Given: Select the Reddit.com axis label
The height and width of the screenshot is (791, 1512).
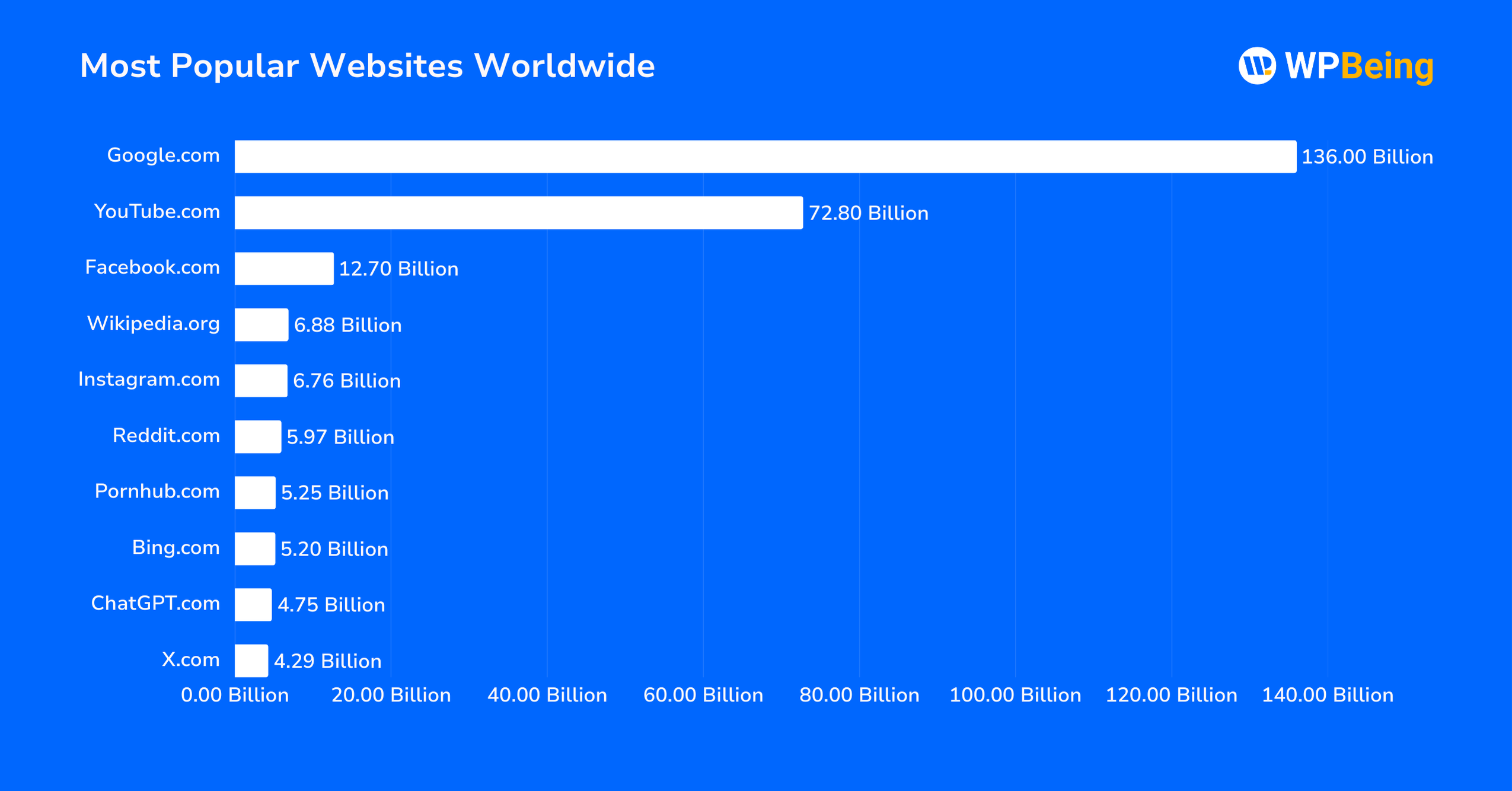Looking at the screenshot, I should pyautogui.click(x=166, y=436).
